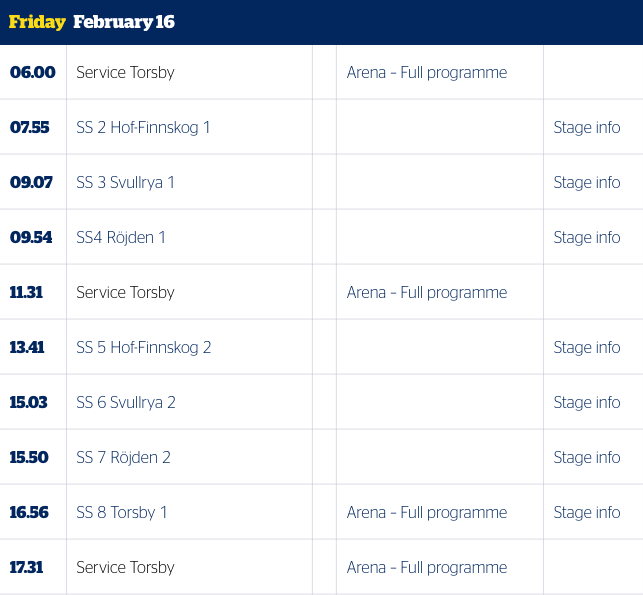
Task: Open Arena Full programme for 11.31 service
Action: (x=427, y=293)
